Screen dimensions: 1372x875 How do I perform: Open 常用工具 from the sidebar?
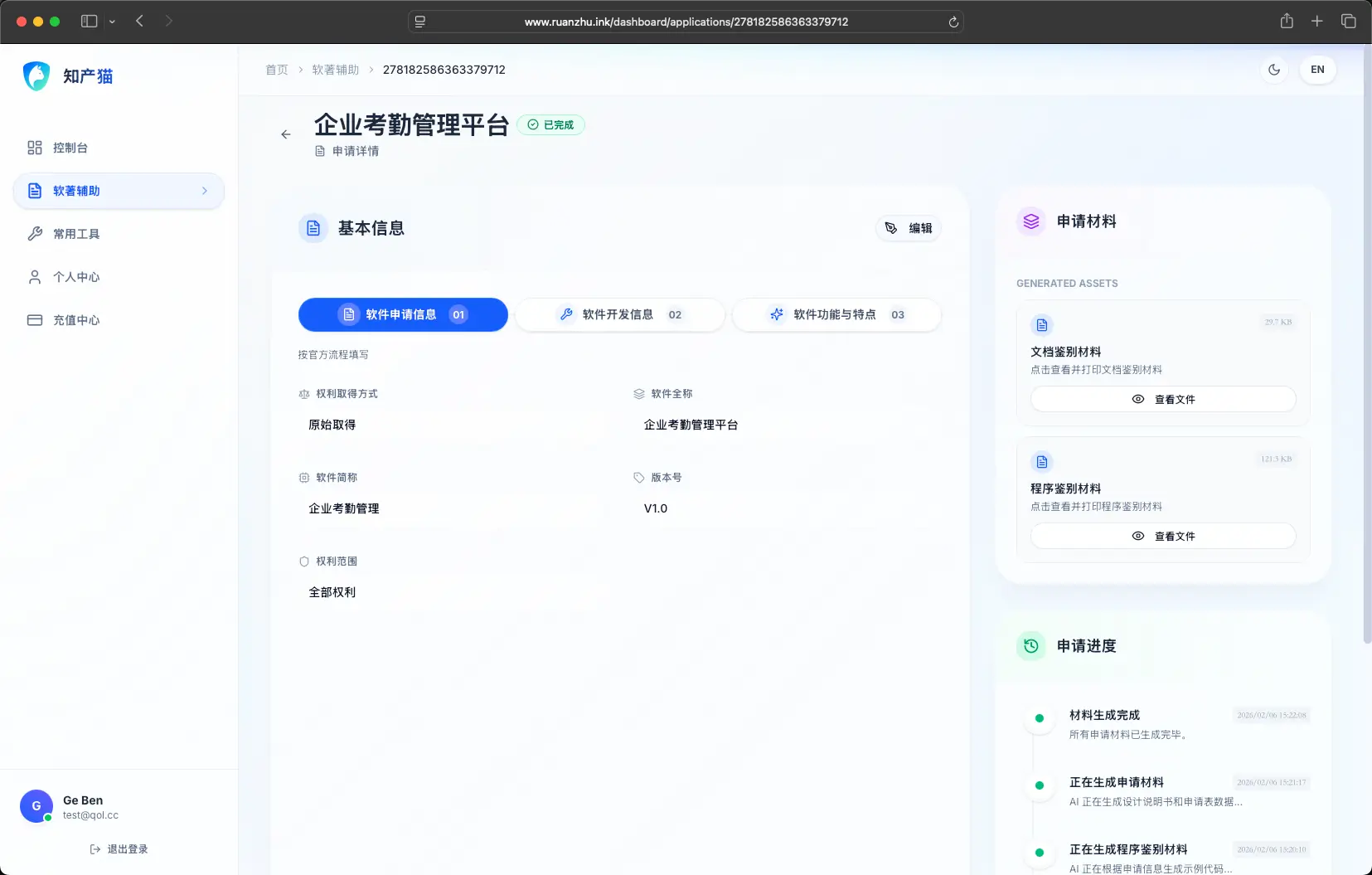click(75, 234)
